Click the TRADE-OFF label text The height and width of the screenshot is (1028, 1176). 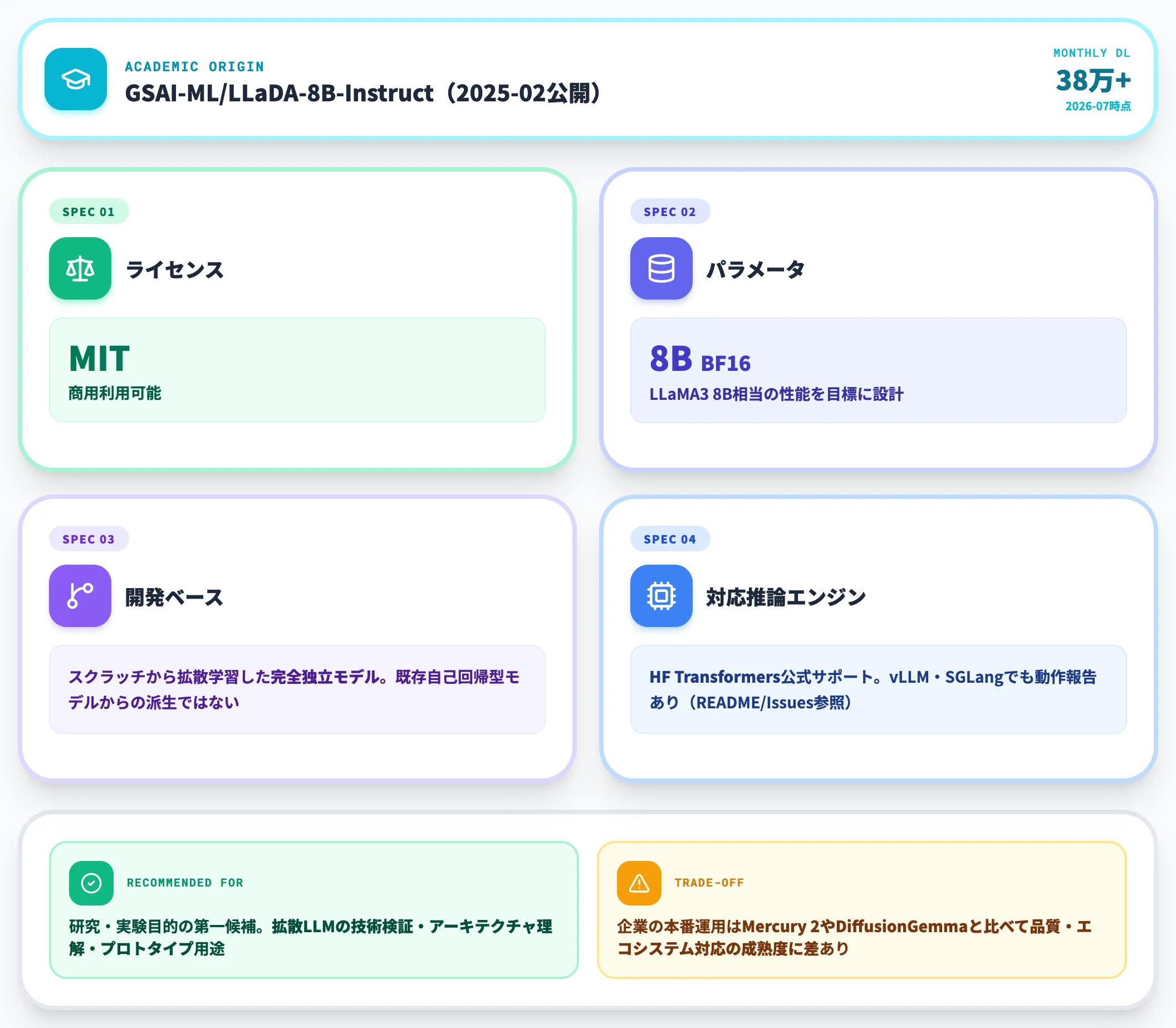pyautogui.click(x=709, y=883)
